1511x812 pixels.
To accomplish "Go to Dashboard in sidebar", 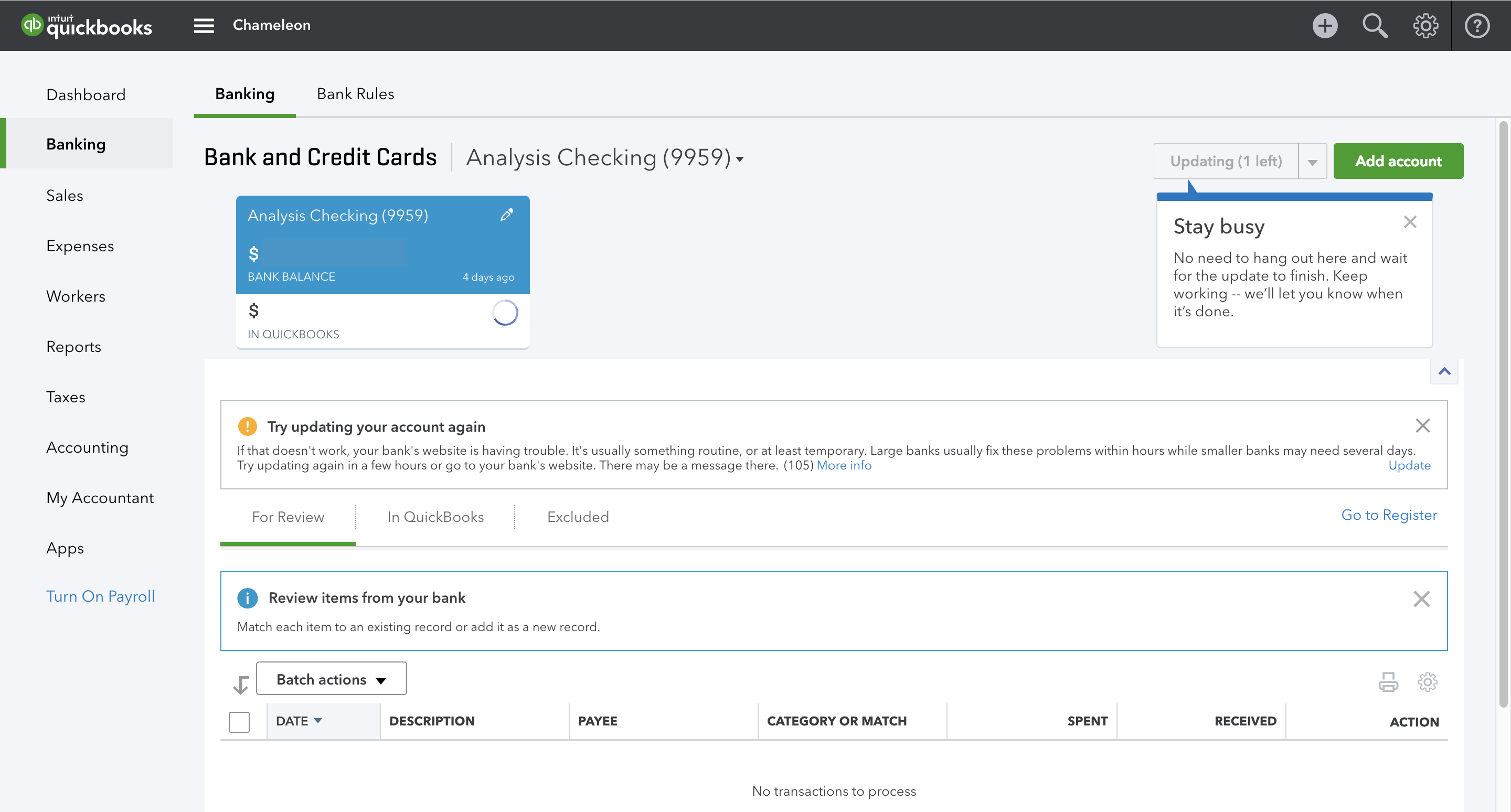I will click(x=86, y=94).
